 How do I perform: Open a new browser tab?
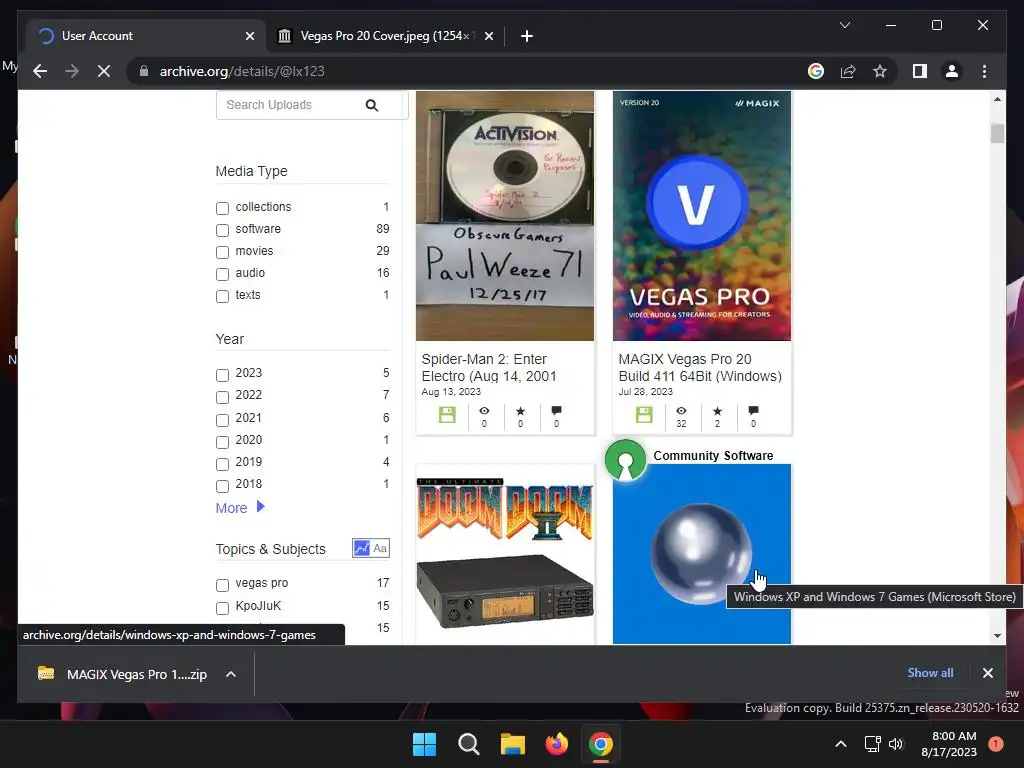pyautogui.click(x=526, y=36)
